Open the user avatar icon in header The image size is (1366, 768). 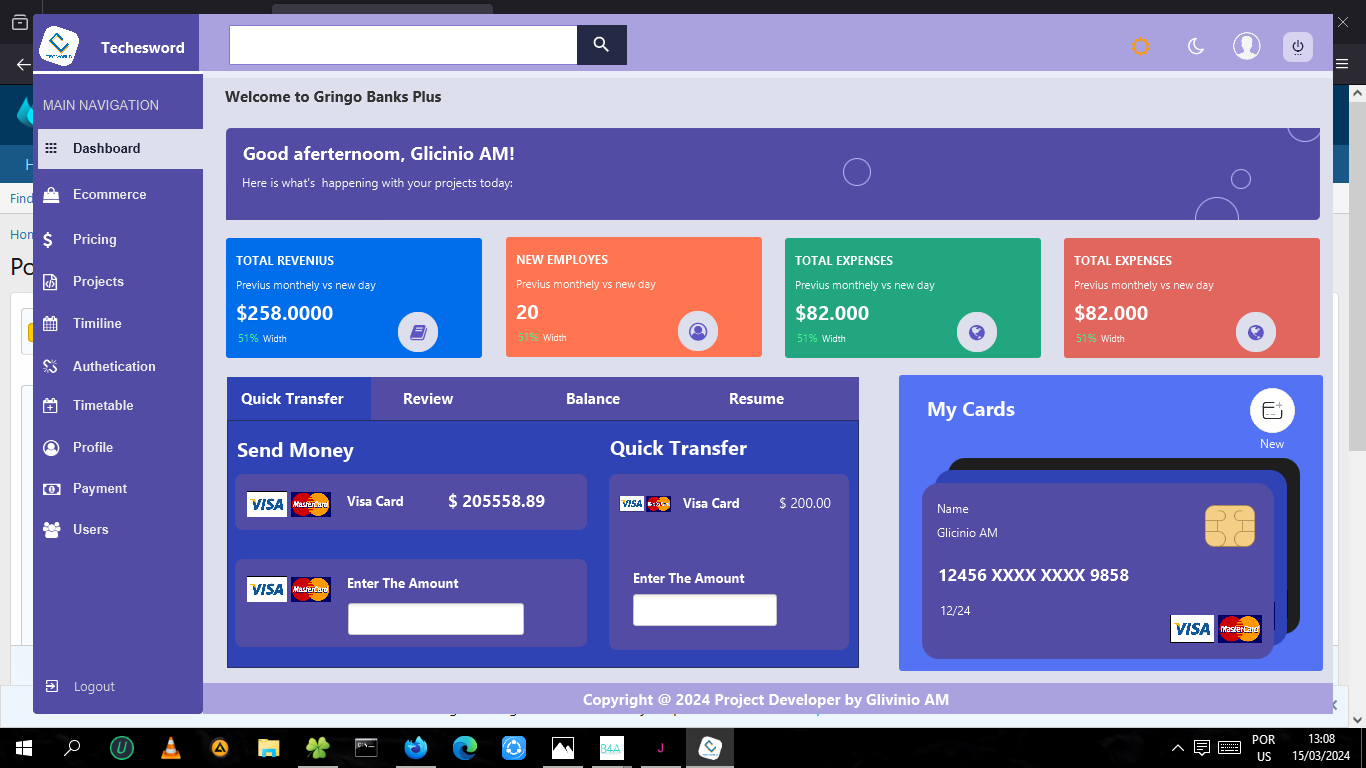(x=1246, y=46)
